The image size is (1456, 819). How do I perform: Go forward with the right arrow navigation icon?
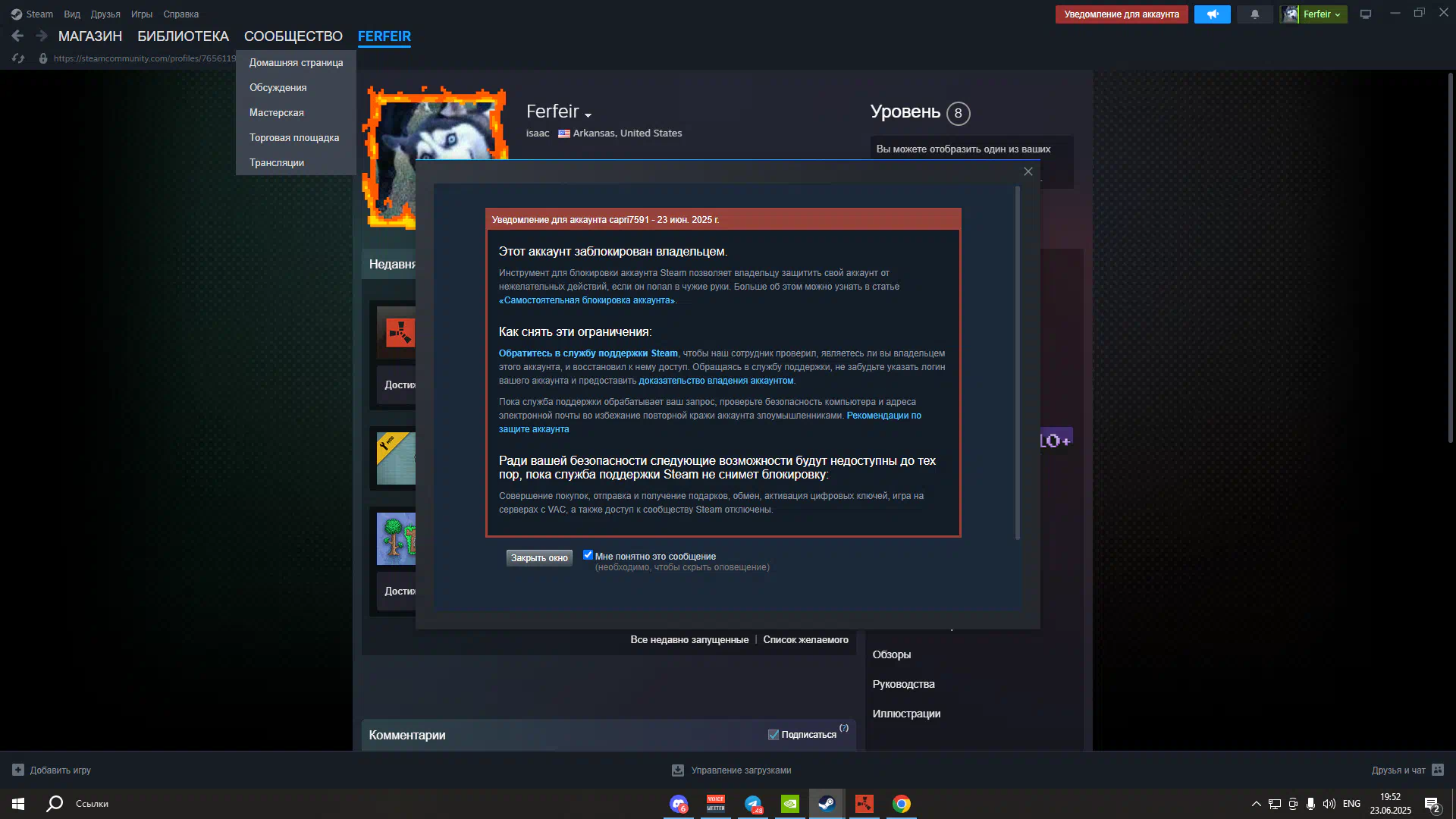click(42, 36)
